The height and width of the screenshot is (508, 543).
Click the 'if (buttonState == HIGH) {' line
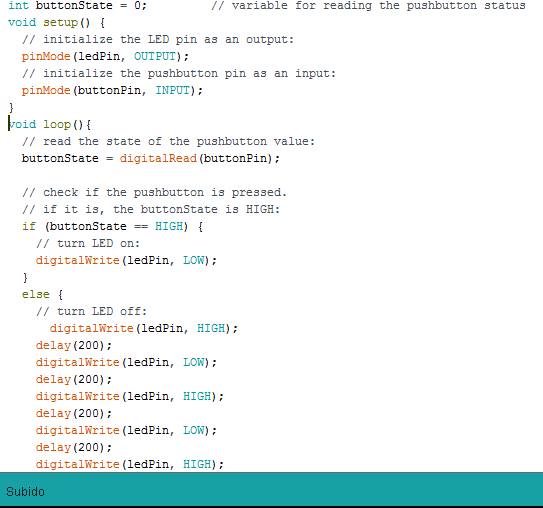[112, 226]
